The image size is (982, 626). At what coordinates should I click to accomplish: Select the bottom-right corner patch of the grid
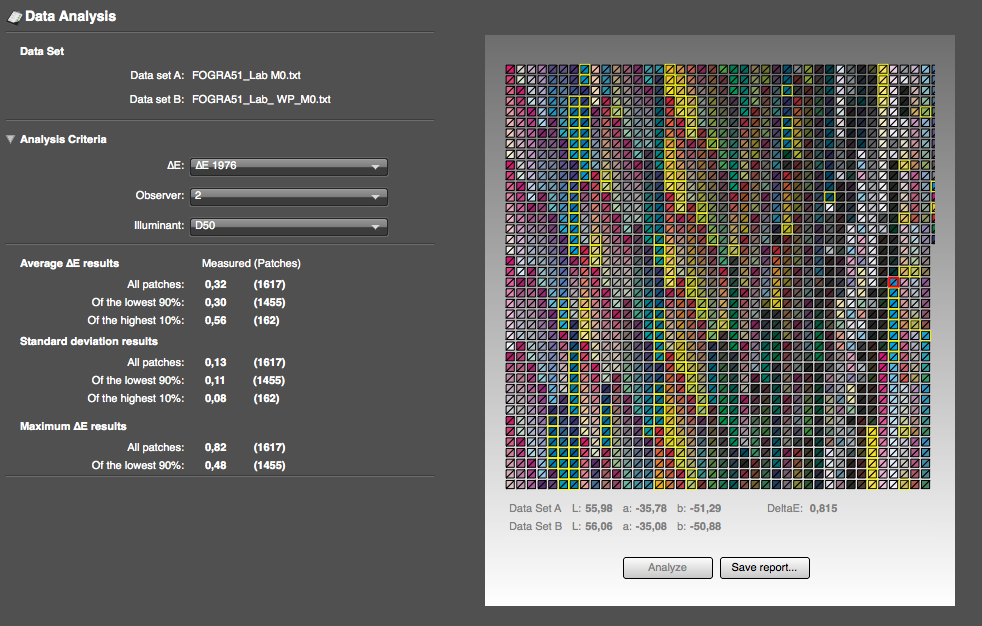point(927,485)
